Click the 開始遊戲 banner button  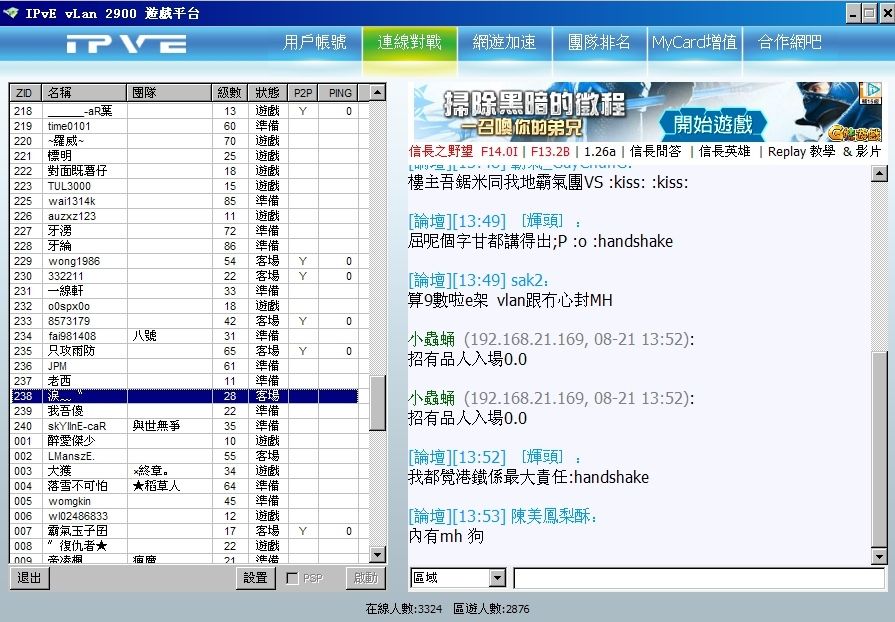(x=713, y=124)
